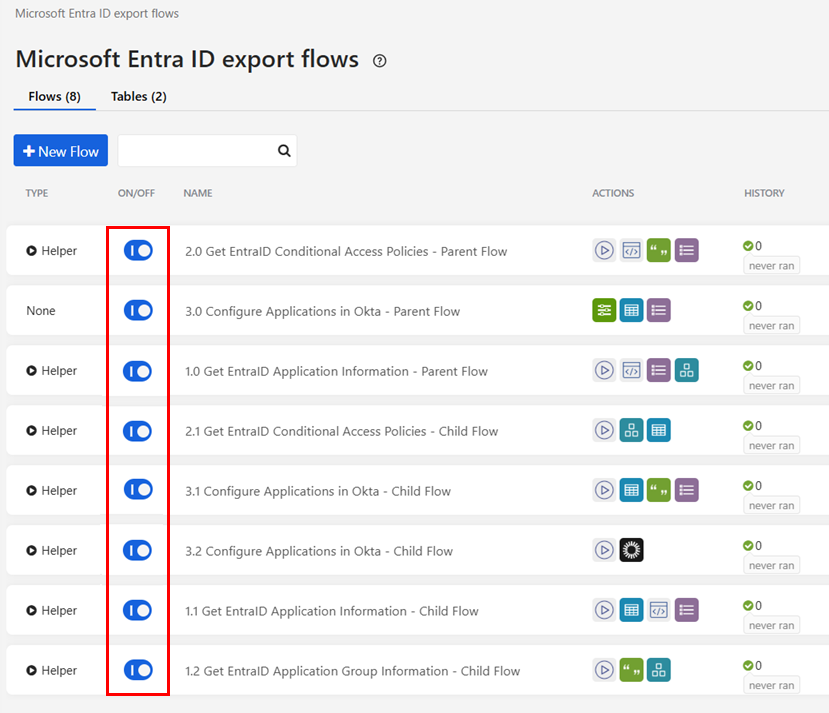
Task: Click the search magnifier icon
Action: [x=284, y=151]
